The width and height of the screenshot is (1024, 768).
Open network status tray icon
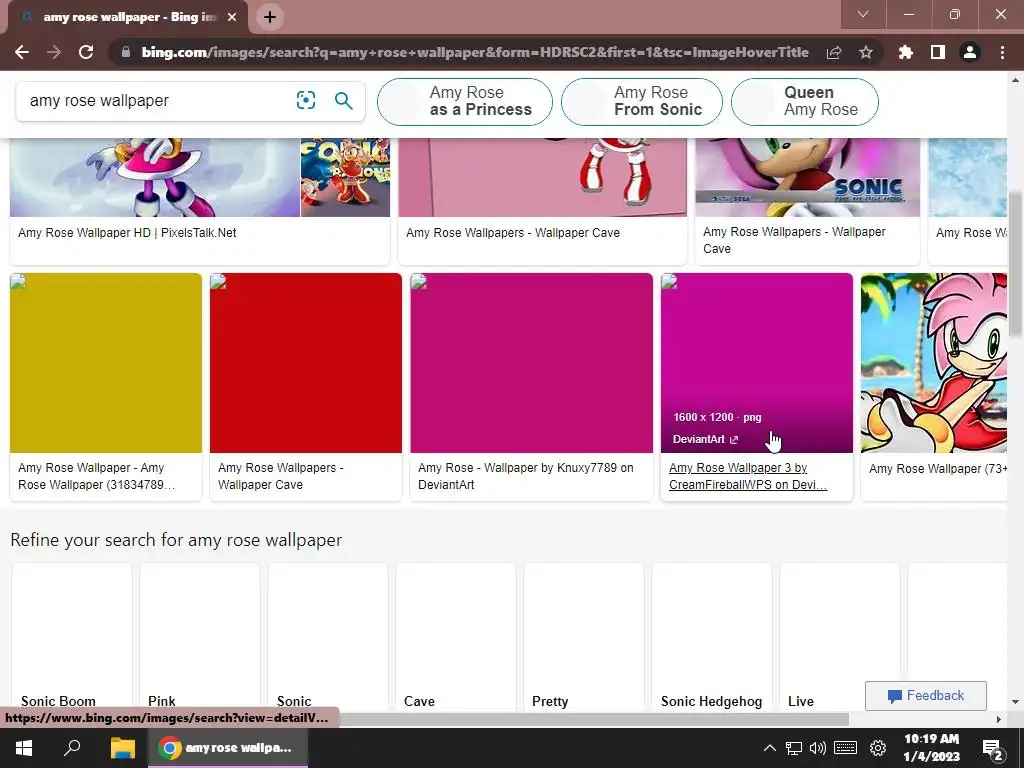pos(793,748)
